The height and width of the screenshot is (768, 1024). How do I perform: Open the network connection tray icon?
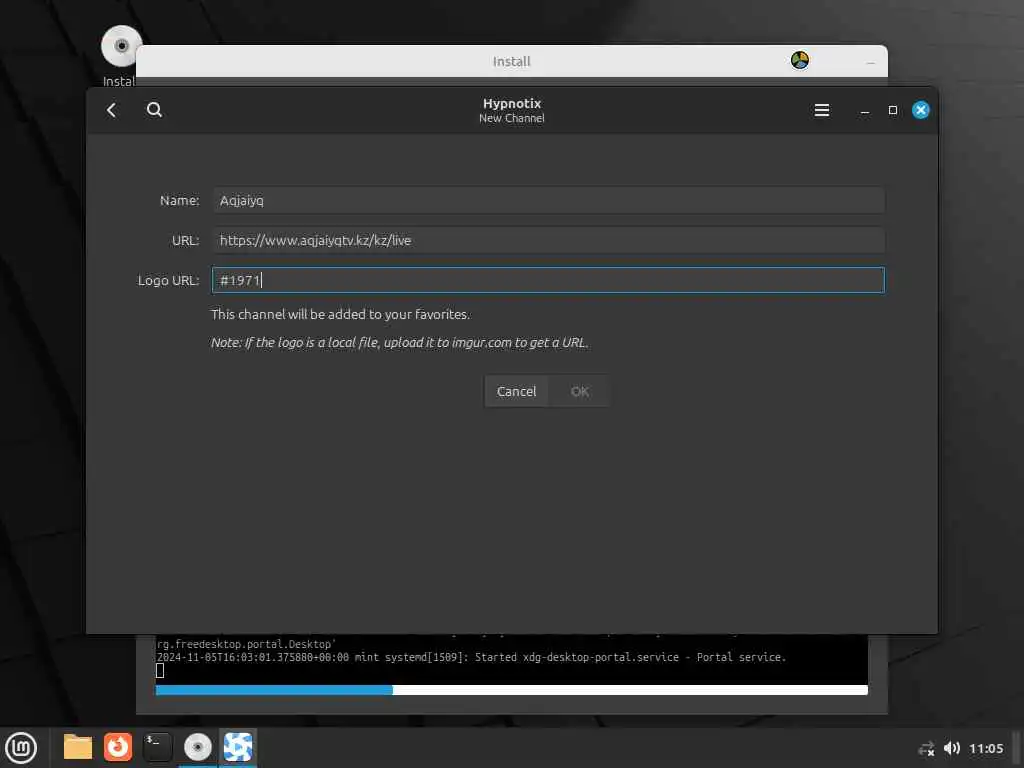(x=926, y=749)
